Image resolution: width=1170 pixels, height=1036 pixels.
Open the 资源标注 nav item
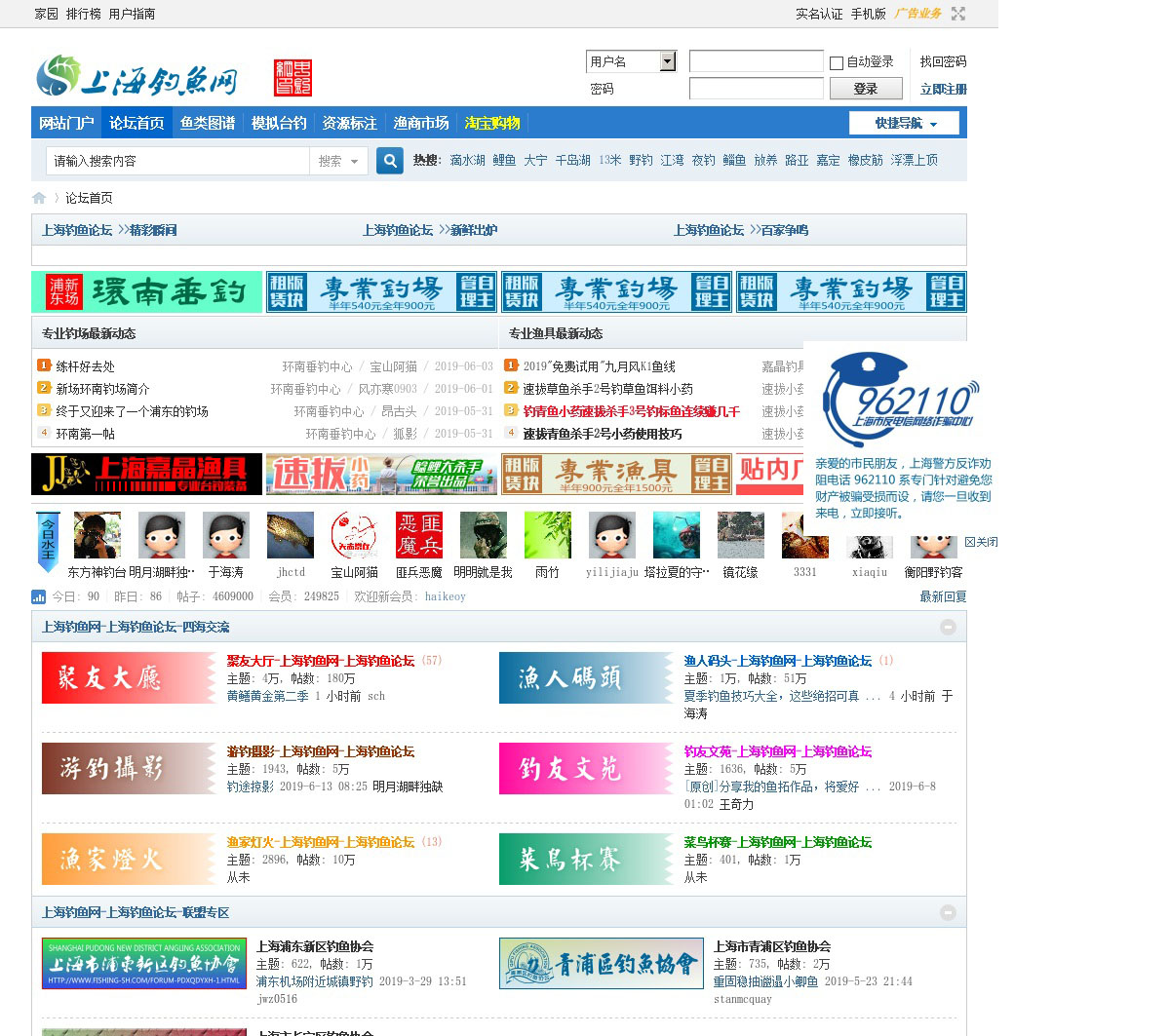tap(350, 123)
